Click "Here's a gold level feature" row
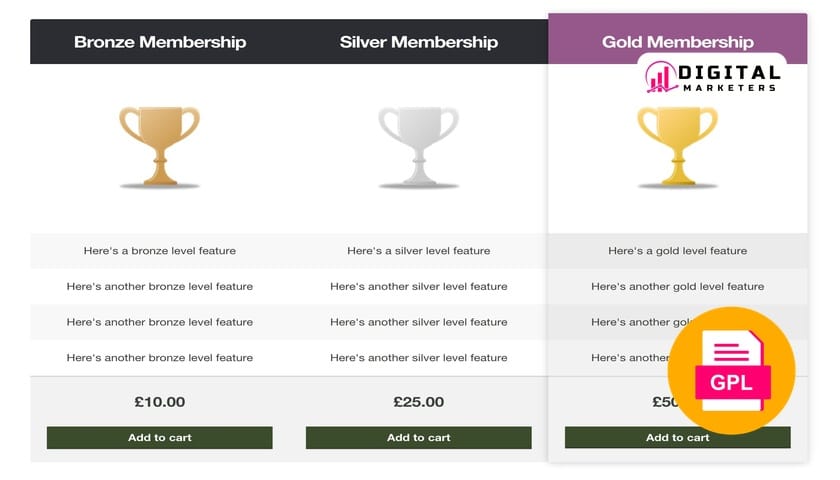Image resolution: width=840 pixels, height=480 pixels. click(677, 251)
